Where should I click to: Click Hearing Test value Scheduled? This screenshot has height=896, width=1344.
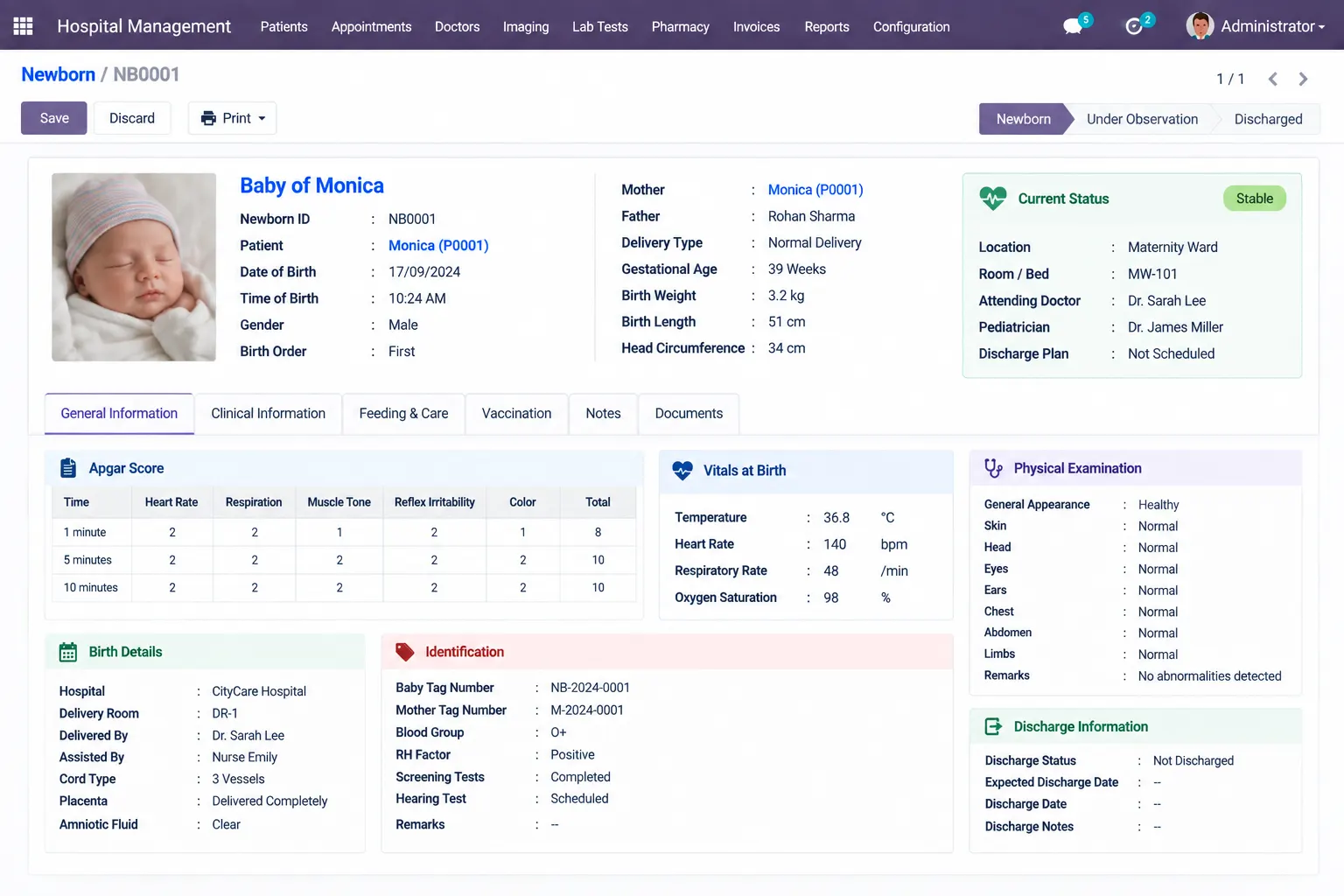click(x=579, y=799)
